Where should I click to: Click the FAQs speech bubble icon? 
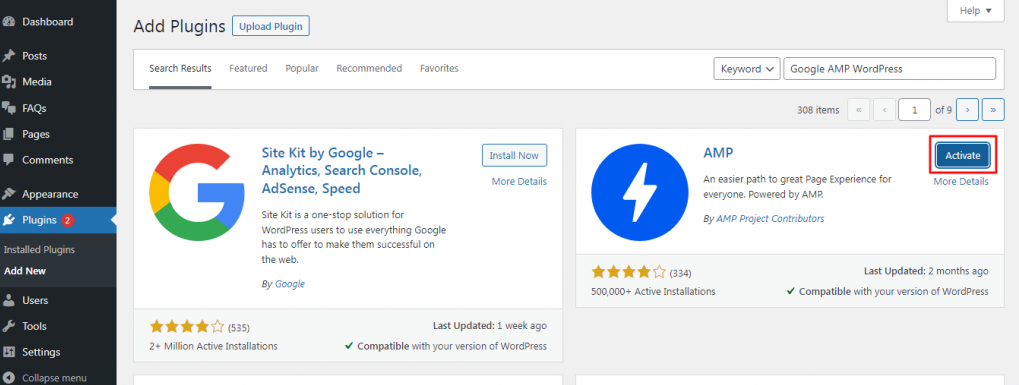tap(8, 108)
